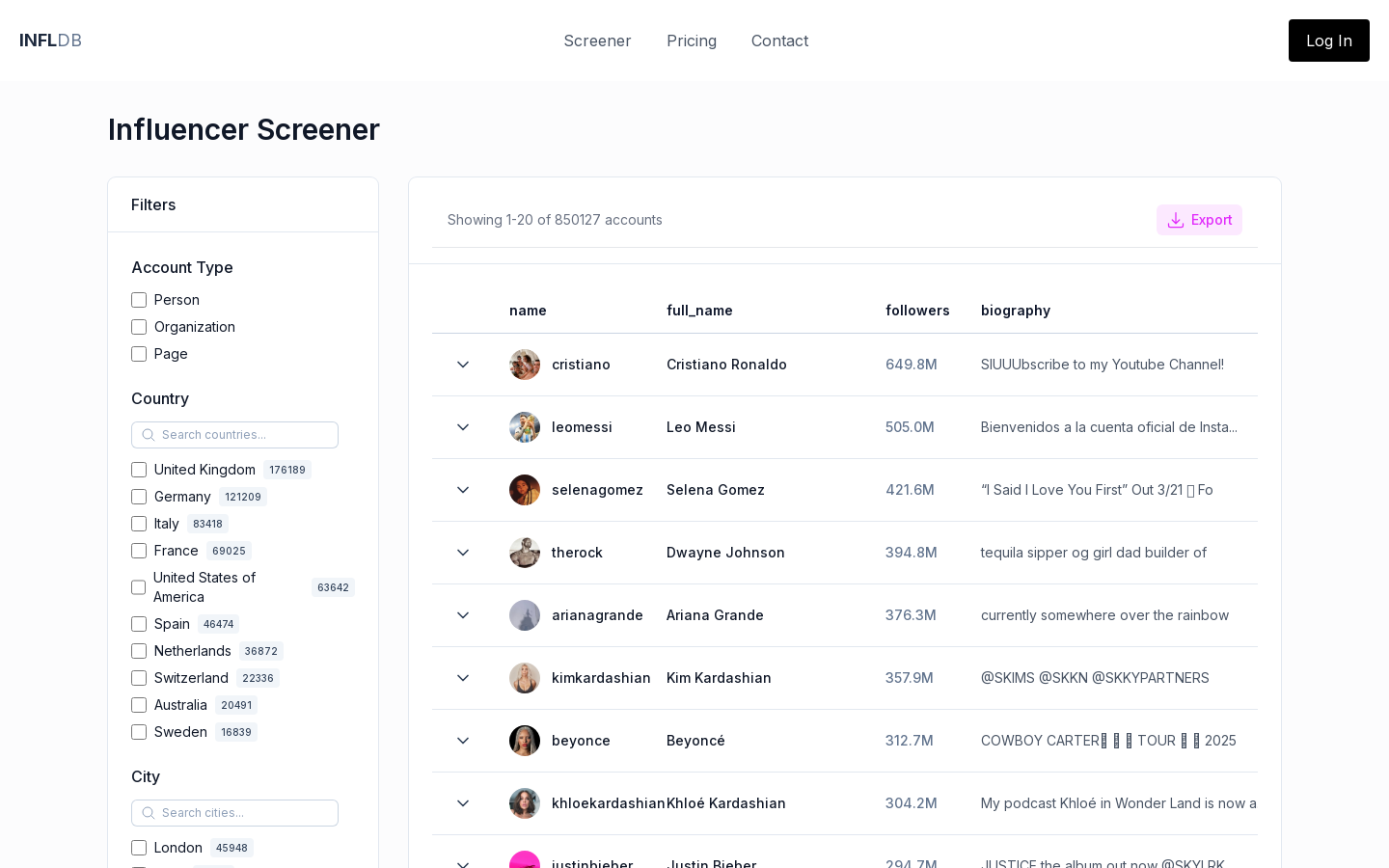
Task: Click the Cristiano Ronaldo full name cell
Action: click(726, 365)
